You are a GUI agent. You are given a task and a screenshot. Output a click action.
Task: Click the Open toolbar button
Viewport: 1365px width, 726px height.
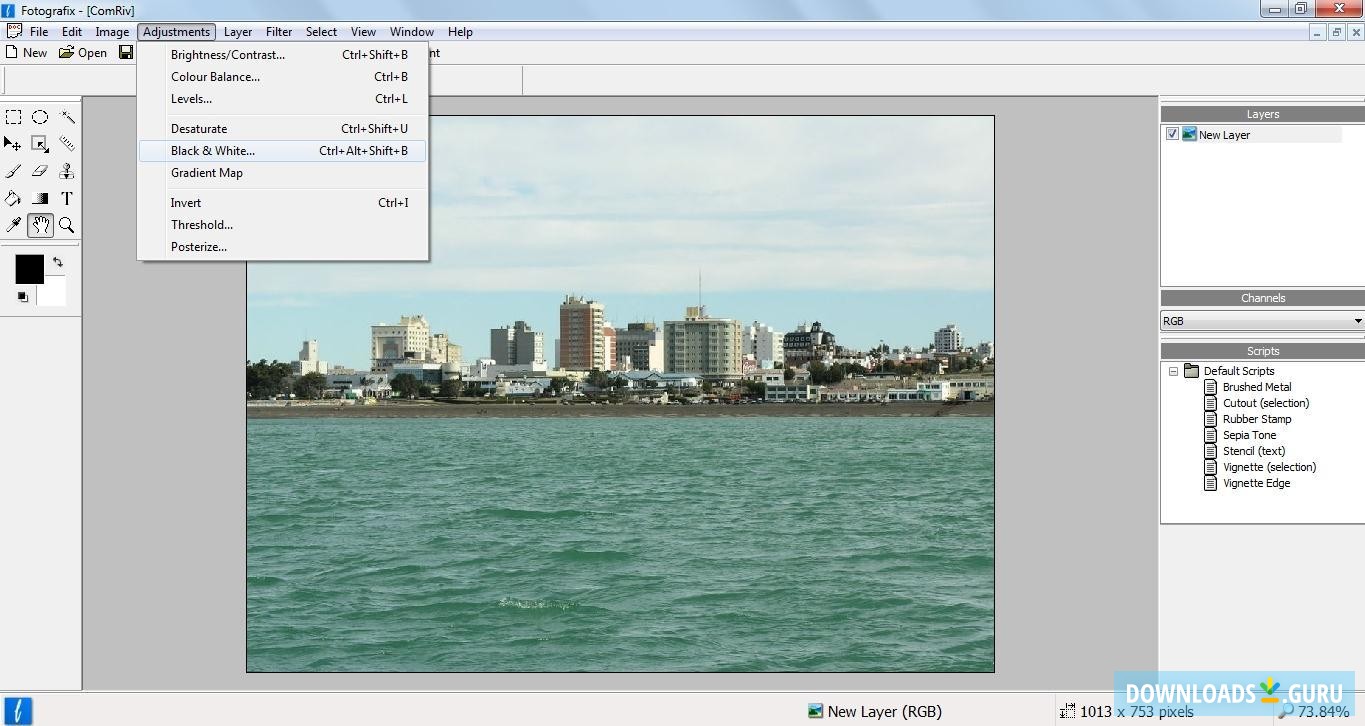pos(83,53)
